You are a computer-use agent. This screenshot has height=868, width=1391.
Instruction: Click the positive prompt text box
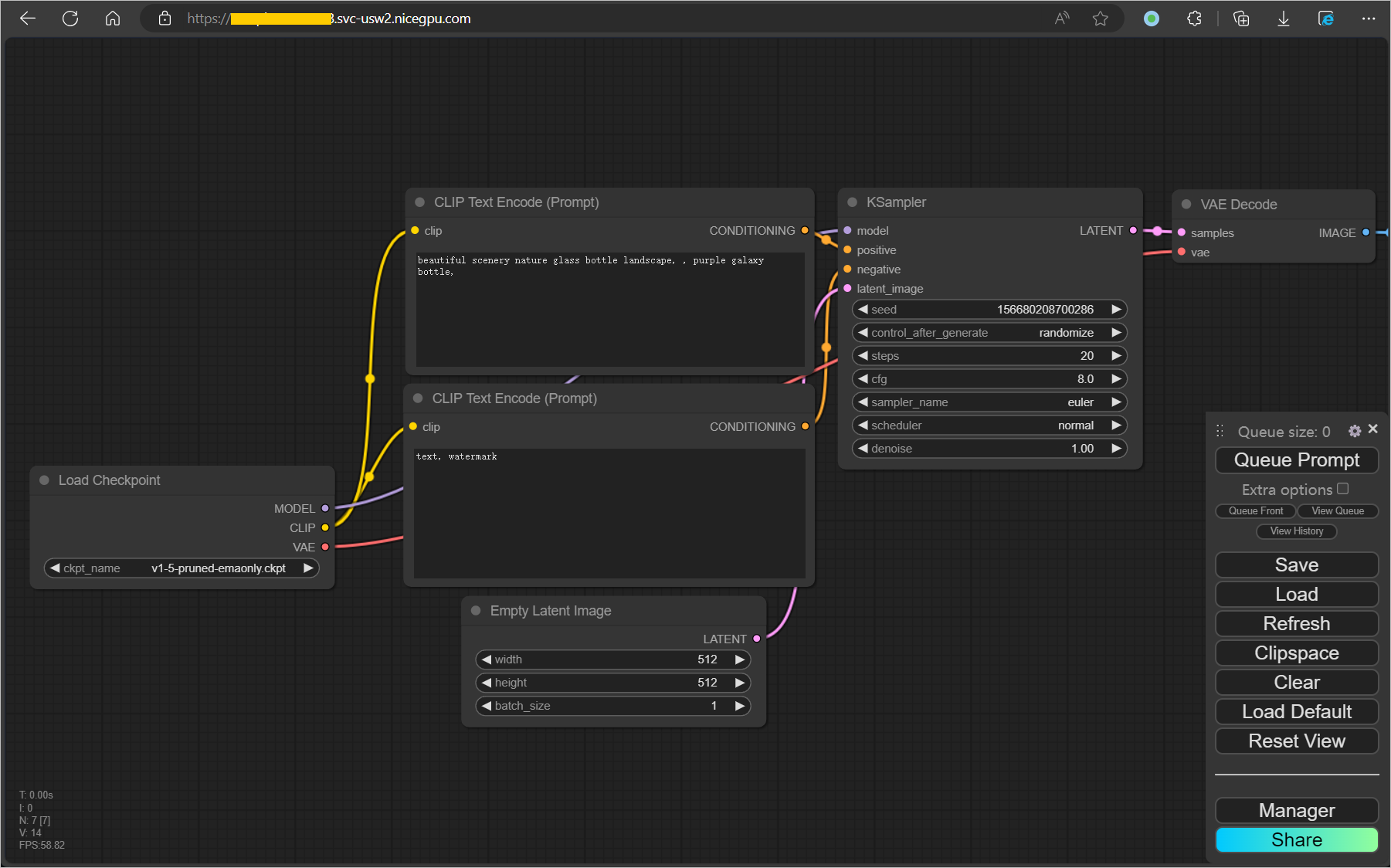(x=609, y=309)
